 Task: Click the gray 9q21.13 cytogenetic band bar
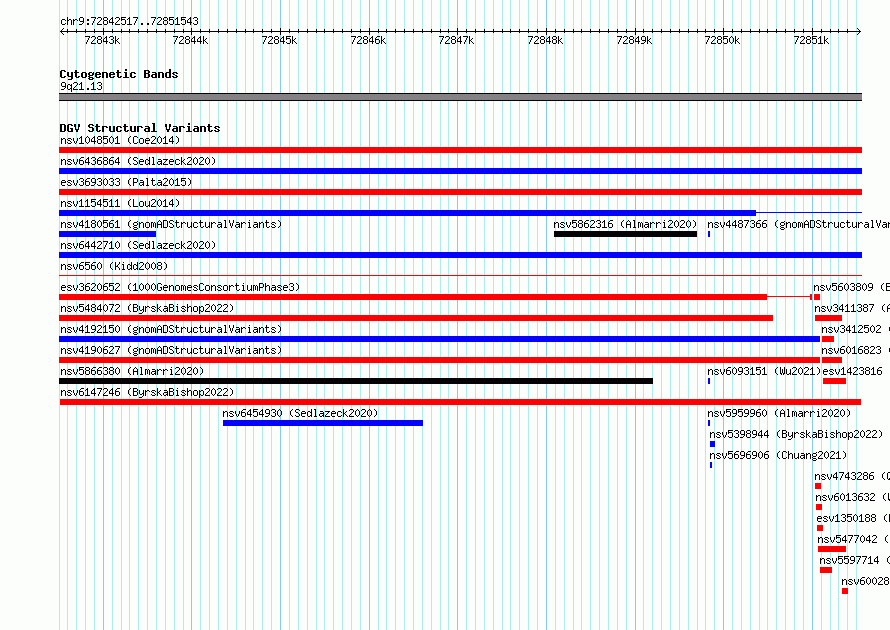460,97
